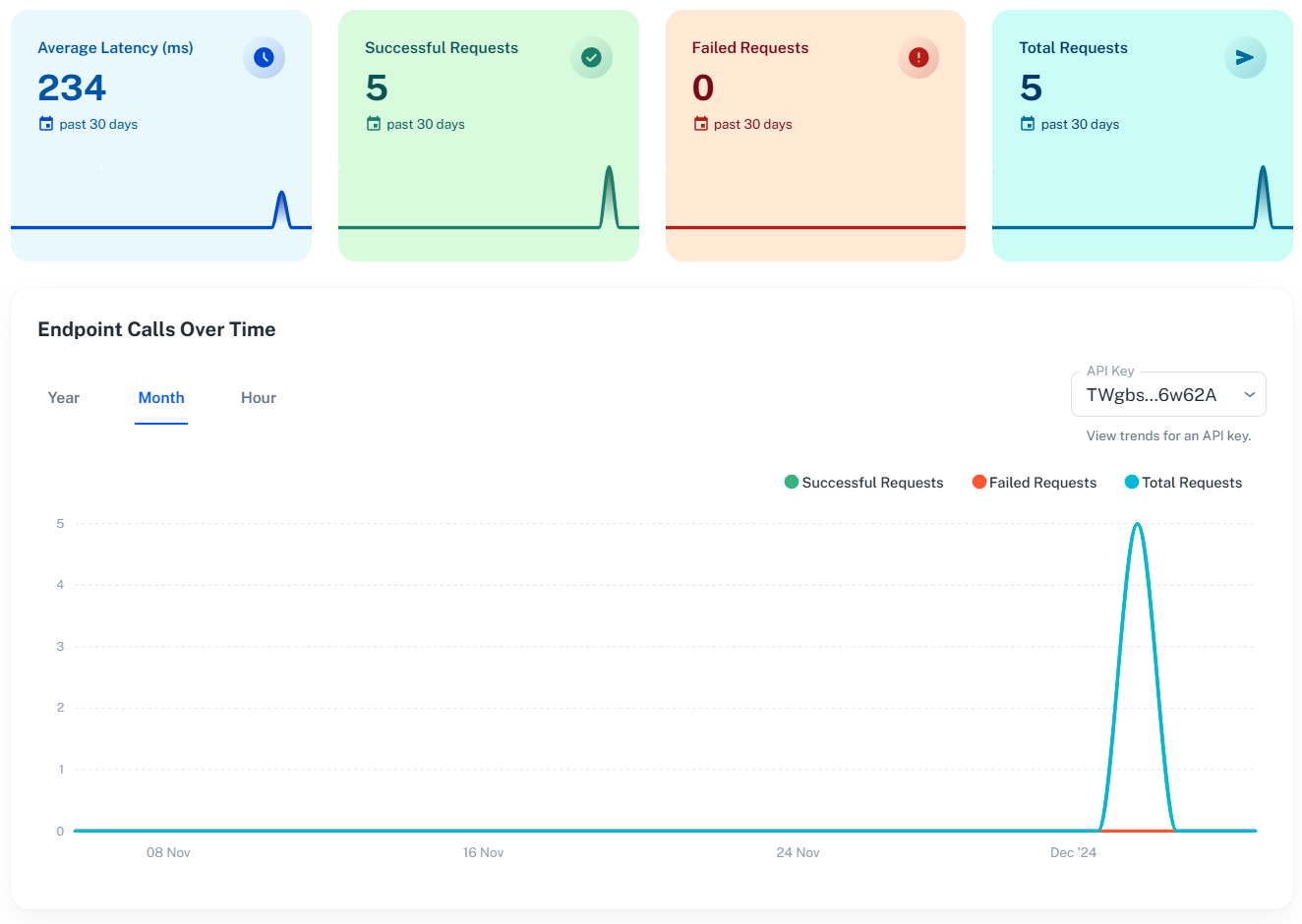The width and height of the screenshot is (1302, 924).
Task: Click the 0 value on Failed Requests card
Action: click(x=703, y=88)
